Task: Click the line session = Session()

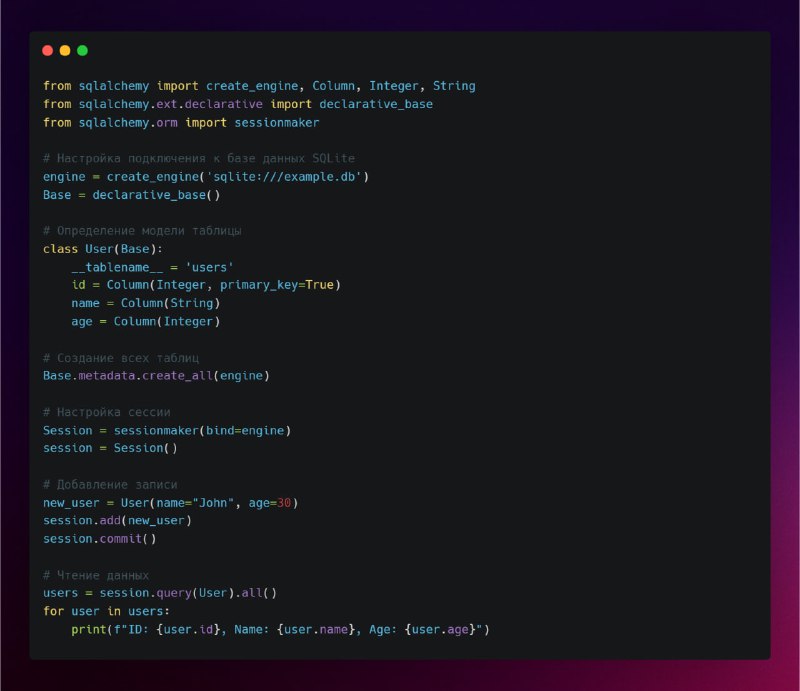Action: click(110, 448)
